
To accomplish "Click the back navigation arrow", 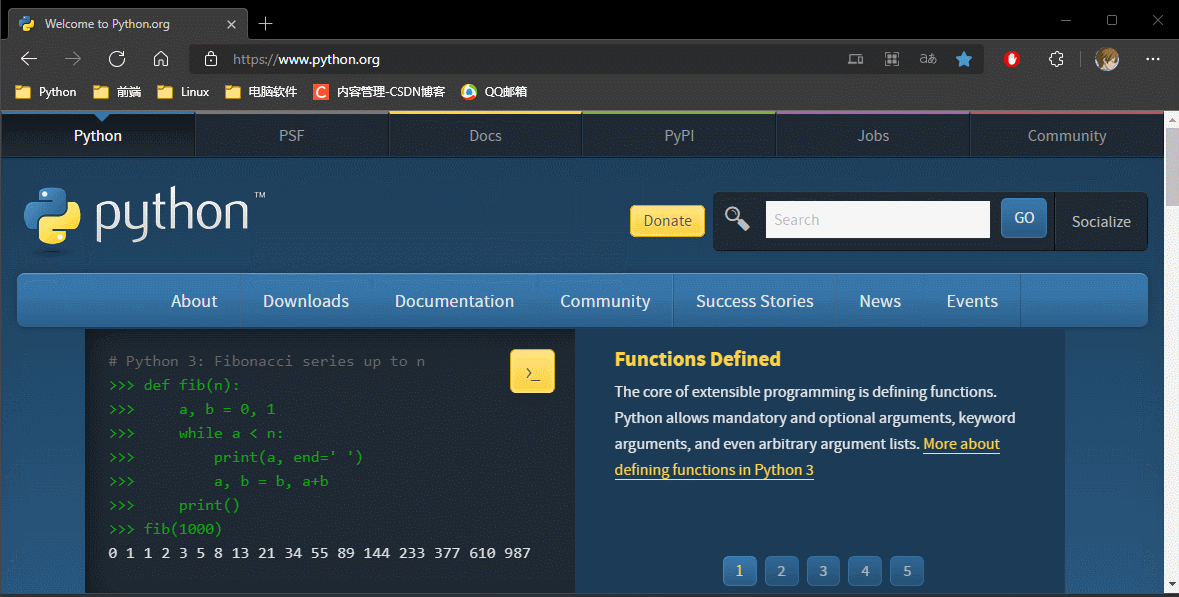I will coord(28,59).
